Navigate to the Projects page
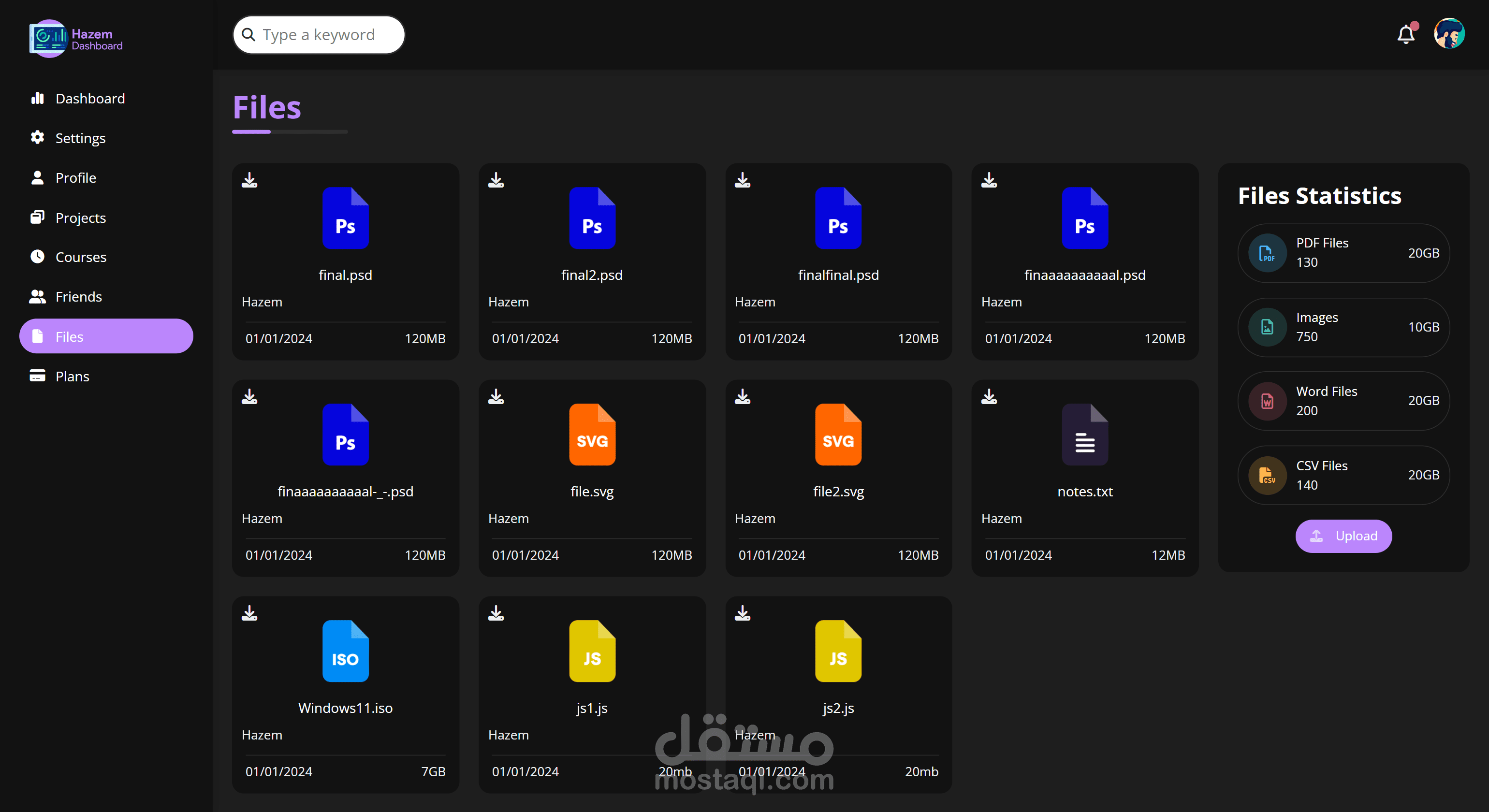 pos(80,218)
